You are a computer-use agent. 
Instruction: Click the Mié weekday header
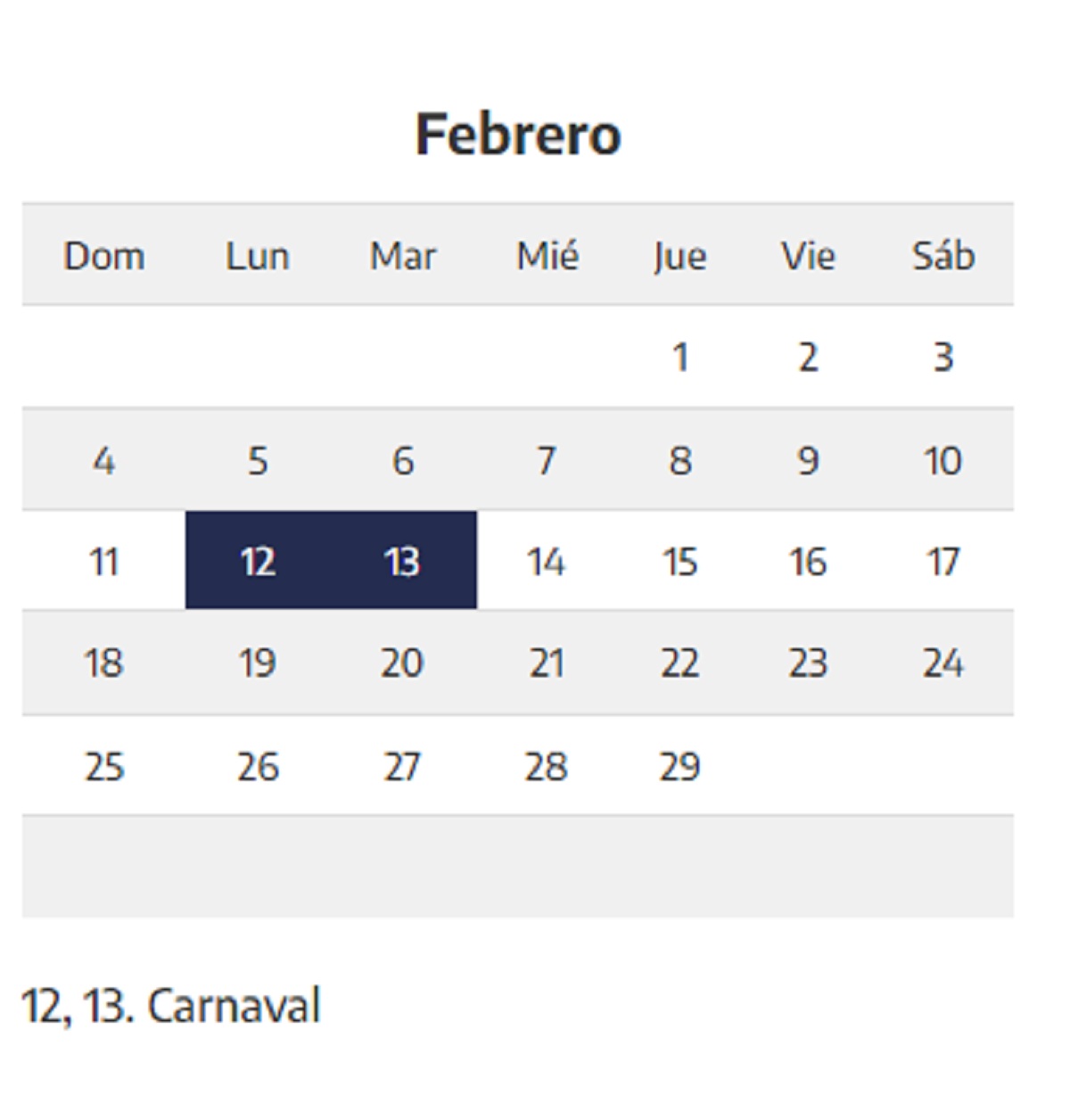(547, 257)
